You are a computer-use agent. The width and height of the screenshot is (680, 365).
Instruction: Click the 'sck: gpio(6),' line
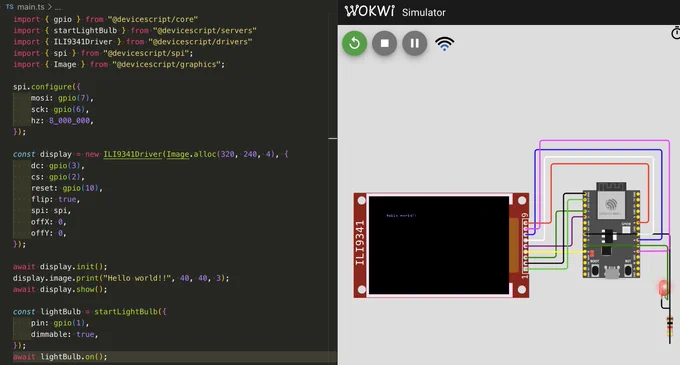[x=60, y=109]
